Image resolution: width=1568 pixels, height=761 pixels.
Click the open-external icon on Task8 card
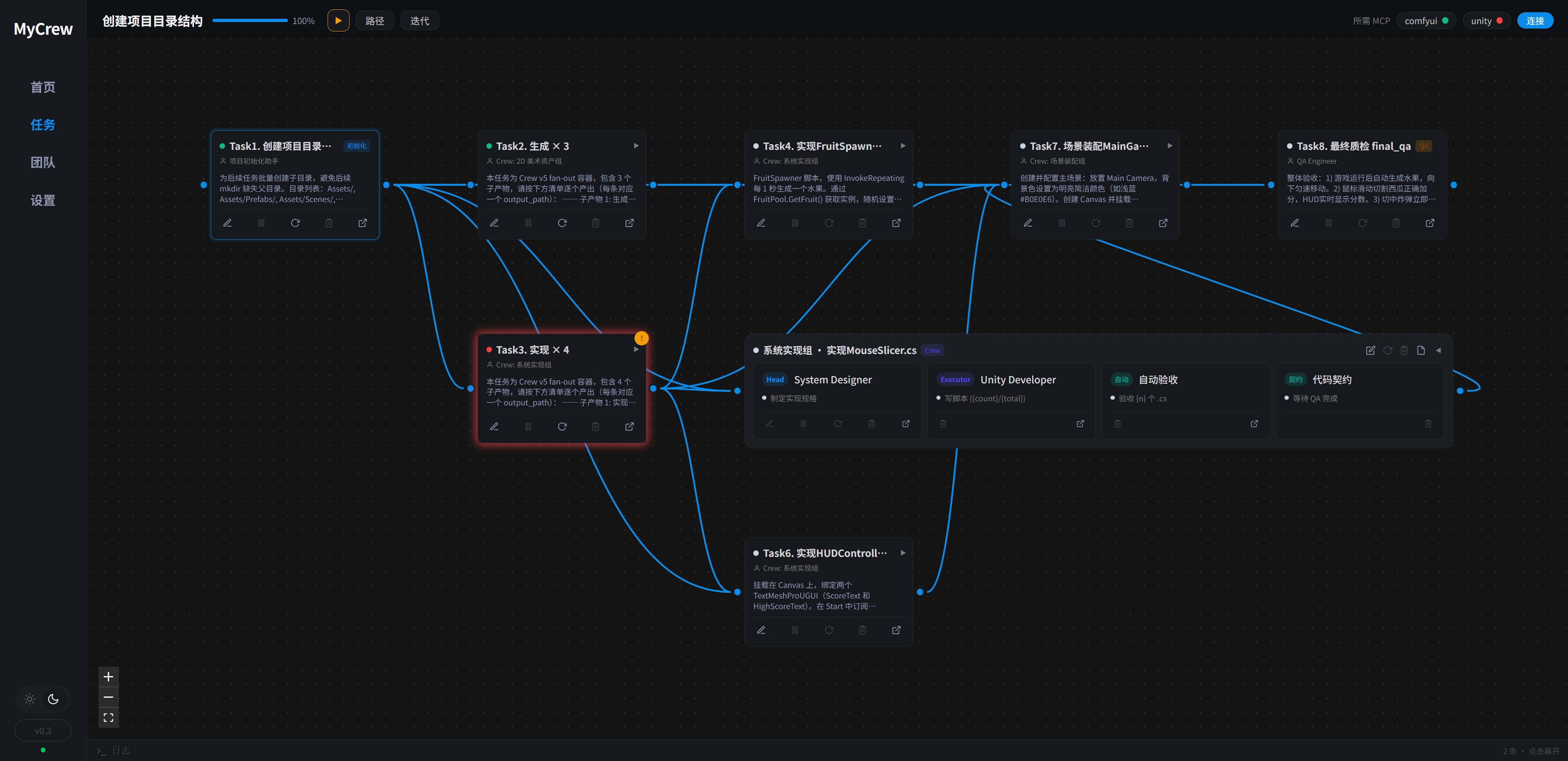pyautogui.click(x=1430, y=223)
